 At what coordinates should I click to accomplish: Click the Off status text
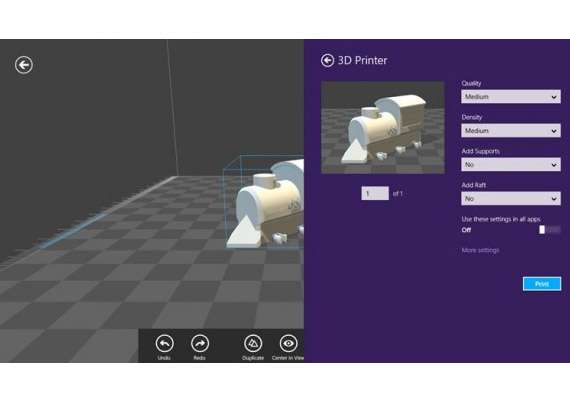tap(466, 230)
